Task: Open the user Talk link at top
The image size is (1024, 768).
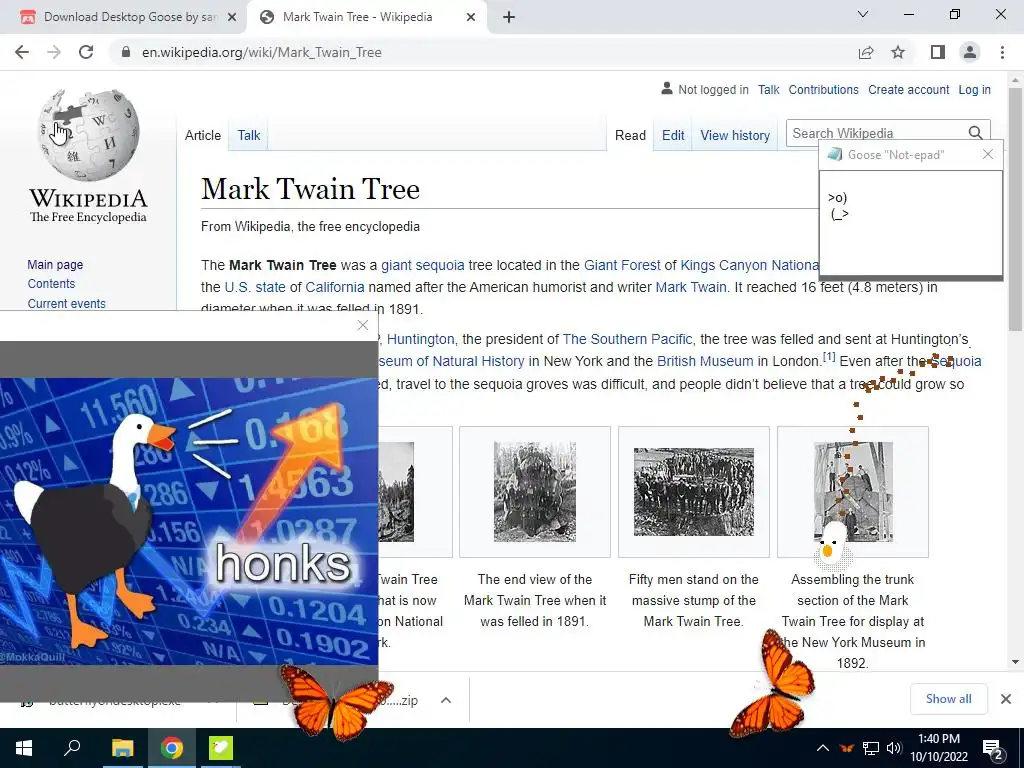Action: [768, 89]
